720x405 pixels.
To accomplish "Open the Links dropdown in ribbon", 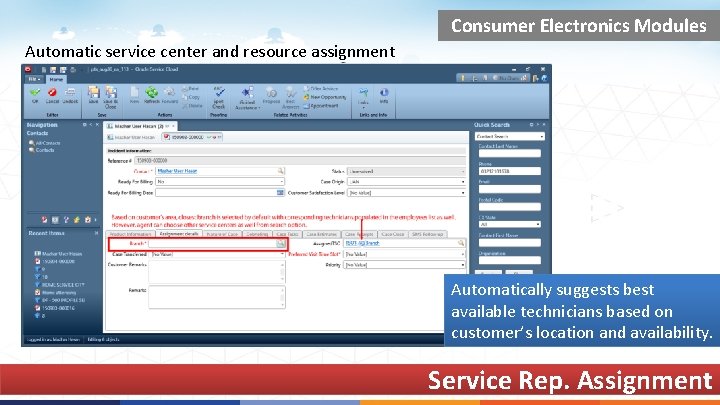I will [363, 98].
